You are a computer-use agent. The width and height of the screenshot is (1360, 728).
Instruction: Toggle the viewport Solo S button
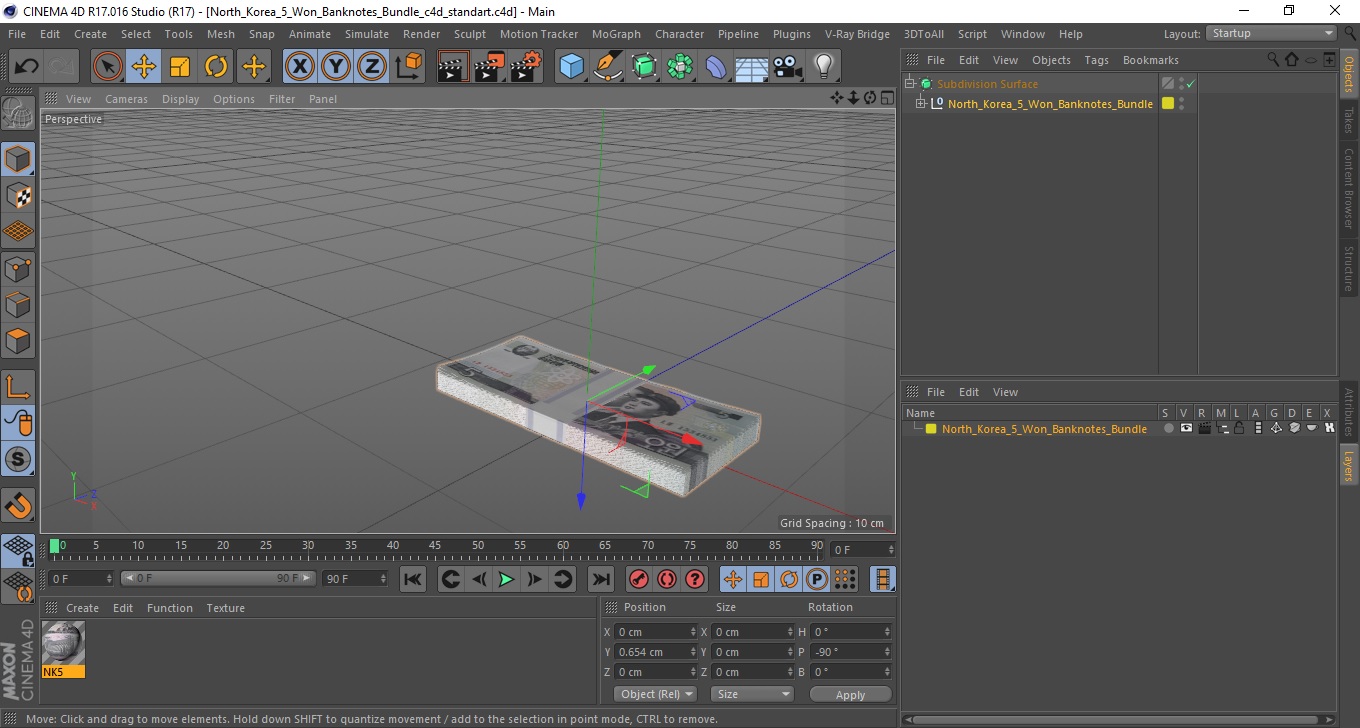(18, 459)
